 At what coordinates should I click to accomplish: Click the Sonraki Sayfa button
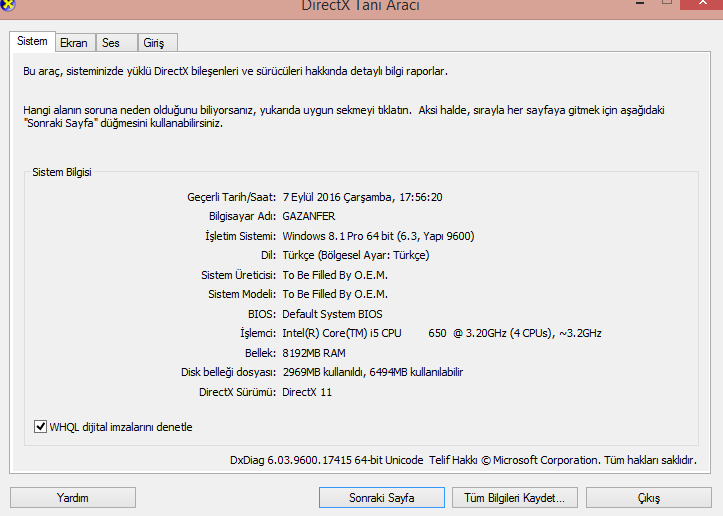click(382, 498)
